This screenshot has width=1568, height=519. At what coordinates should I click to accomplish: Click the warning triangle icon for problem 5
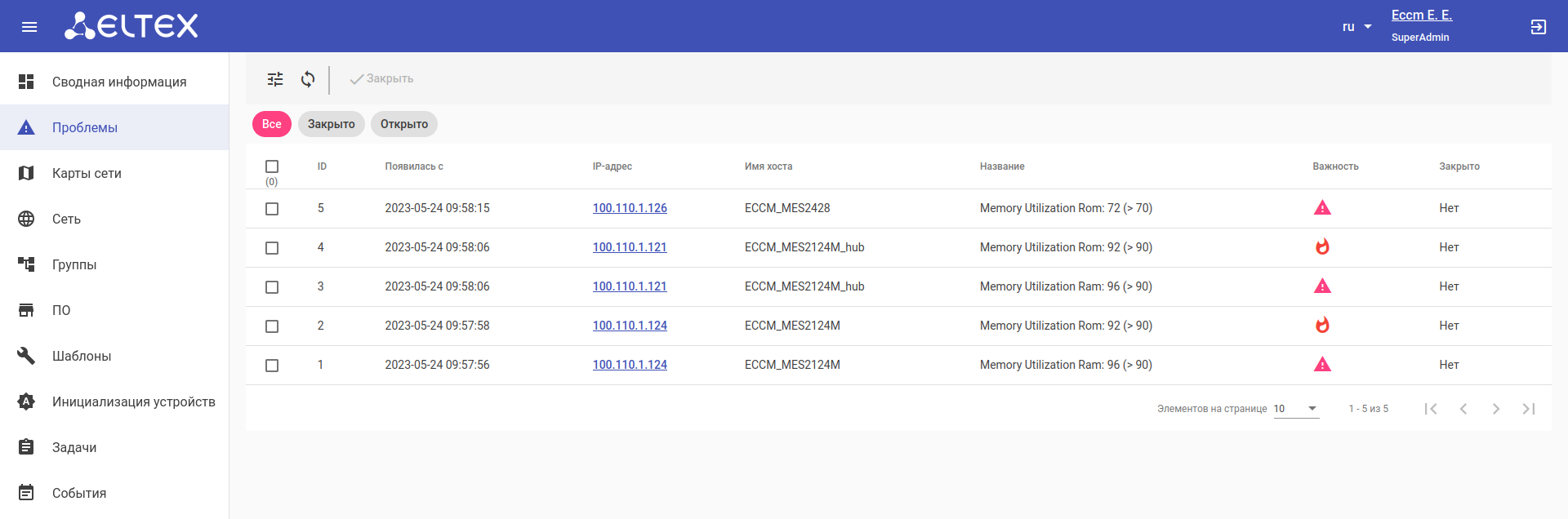[x=1322, y=208]
